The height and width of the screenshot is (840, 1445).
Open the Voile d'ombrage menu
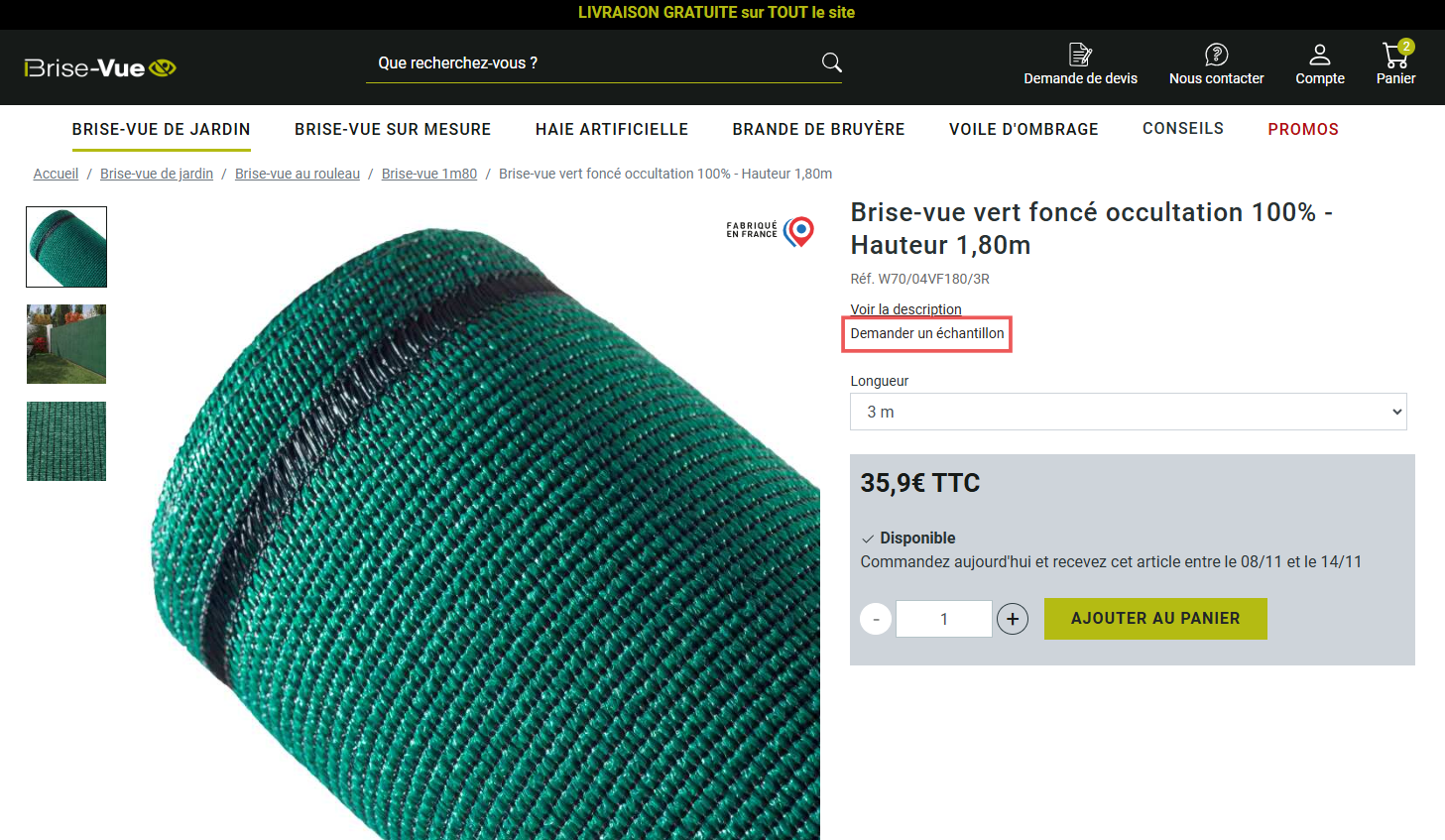[x=1024, y=129]
